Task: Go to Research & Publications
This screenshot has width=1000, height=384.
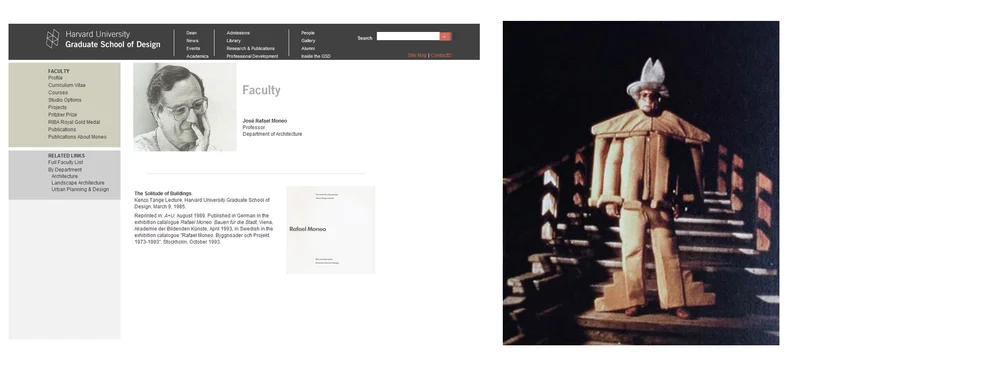Action: click(251, 48)
